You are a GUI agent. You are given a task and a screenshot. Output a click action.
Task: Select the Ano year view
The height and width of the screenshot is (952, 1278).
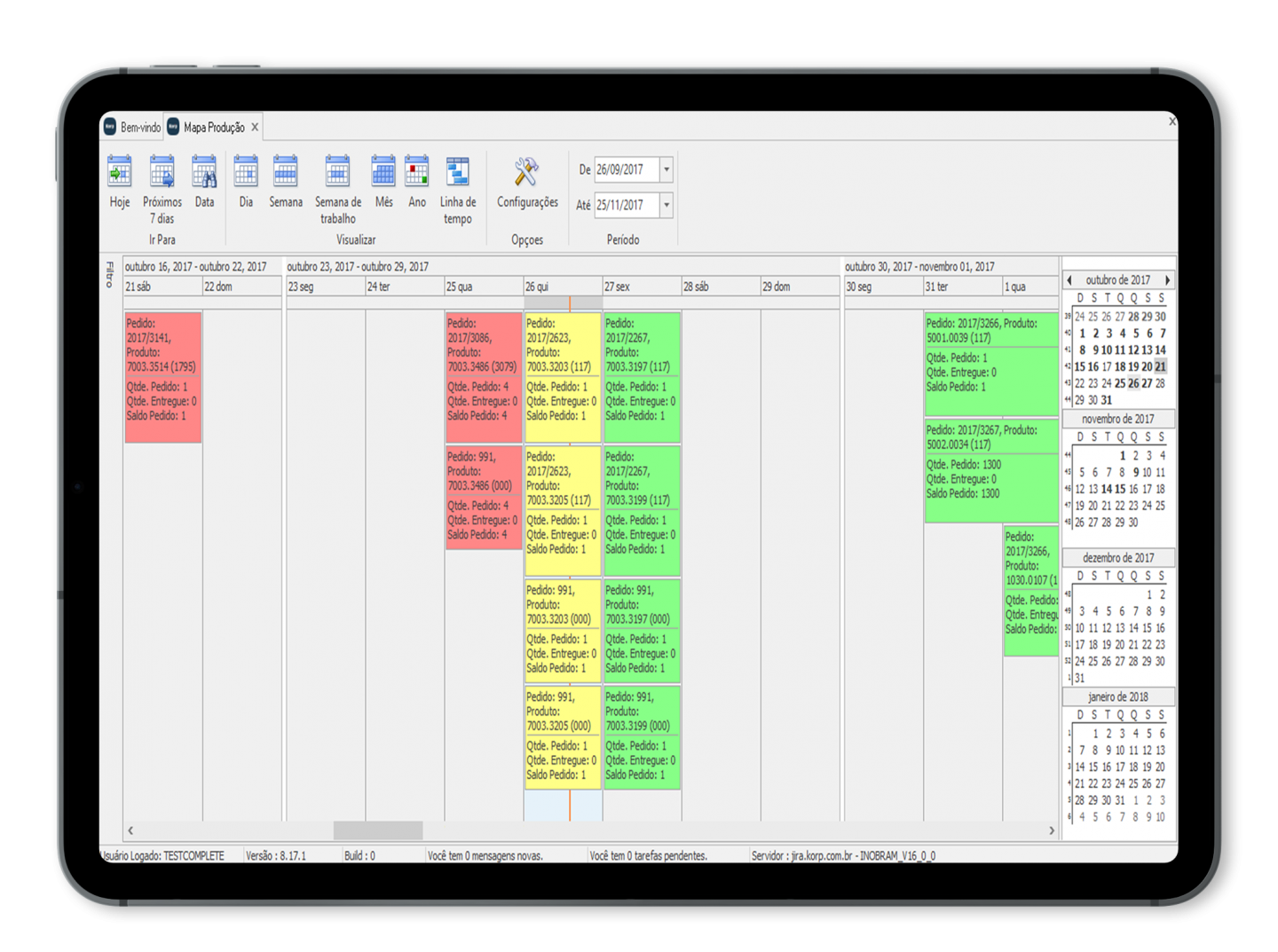(x=417, y=182)
